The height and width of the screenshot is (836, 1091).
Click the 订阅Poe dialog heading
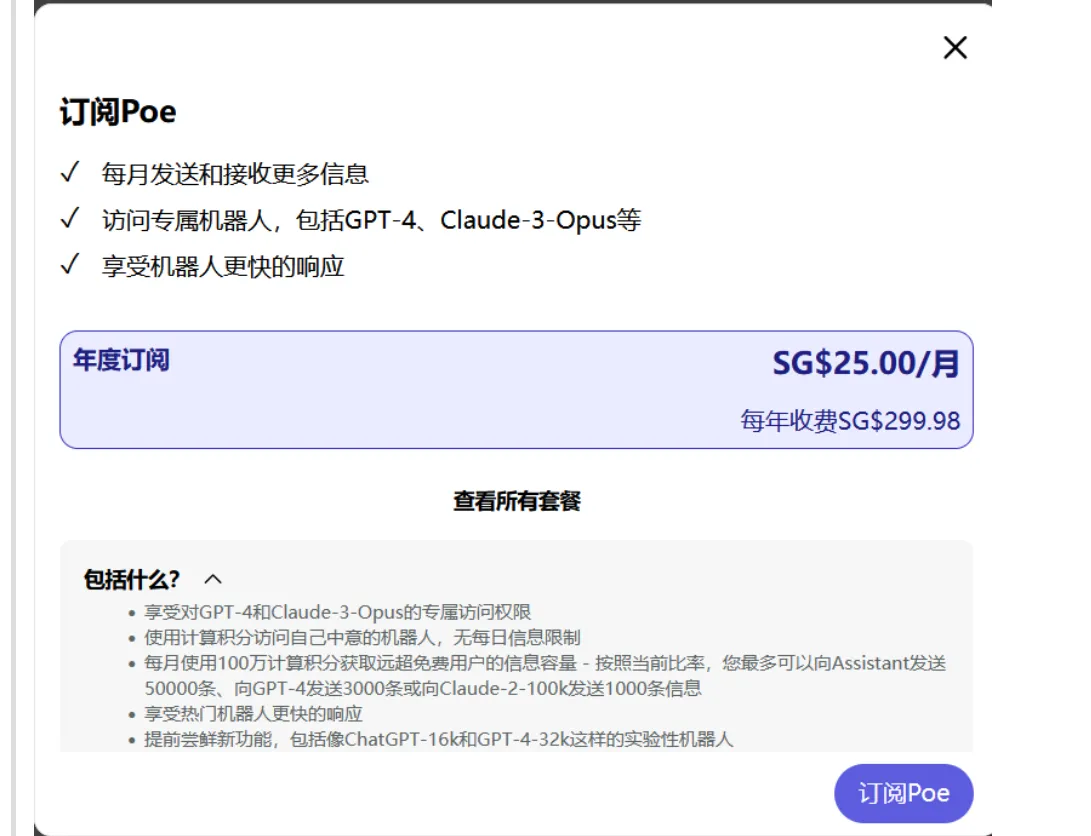118,112
